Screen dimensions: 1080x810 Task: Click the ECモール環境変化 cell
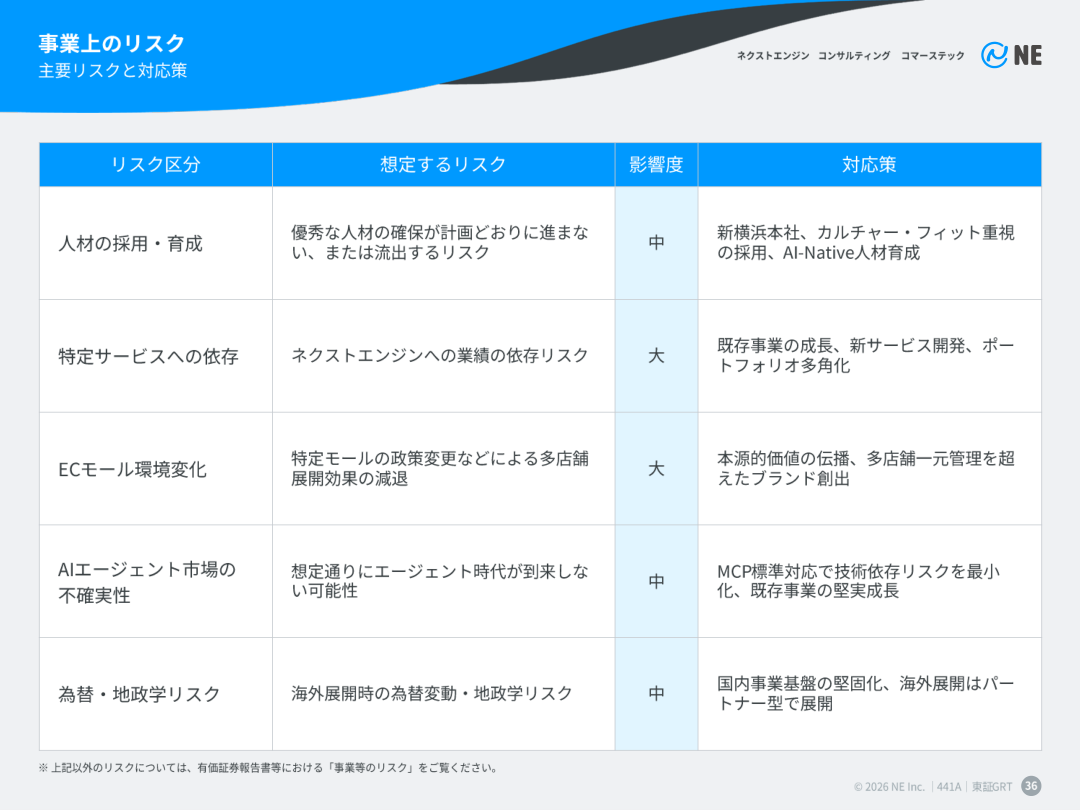pyautogui.click(x=156, y=469)
